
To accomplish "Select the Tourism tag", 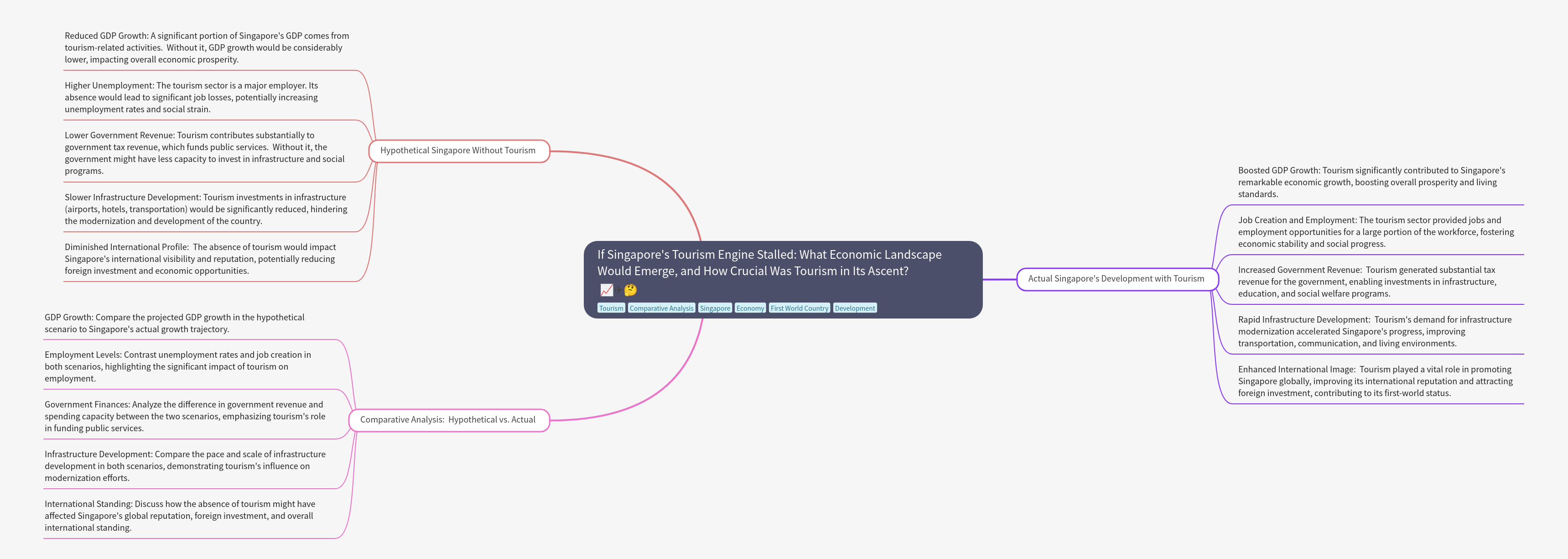I will click(x=611, y=308).
